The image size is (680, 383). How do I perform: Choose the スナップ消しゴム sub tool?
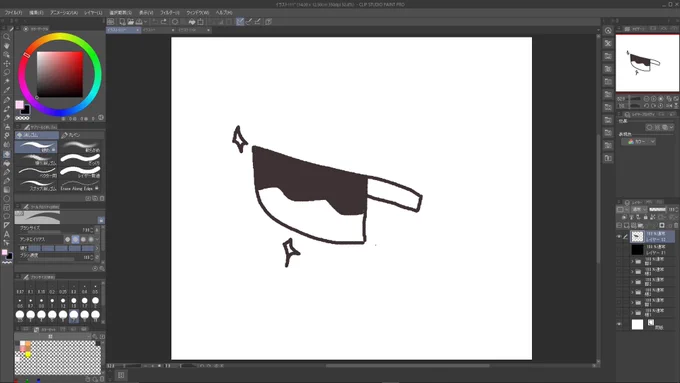coord(37,185)
